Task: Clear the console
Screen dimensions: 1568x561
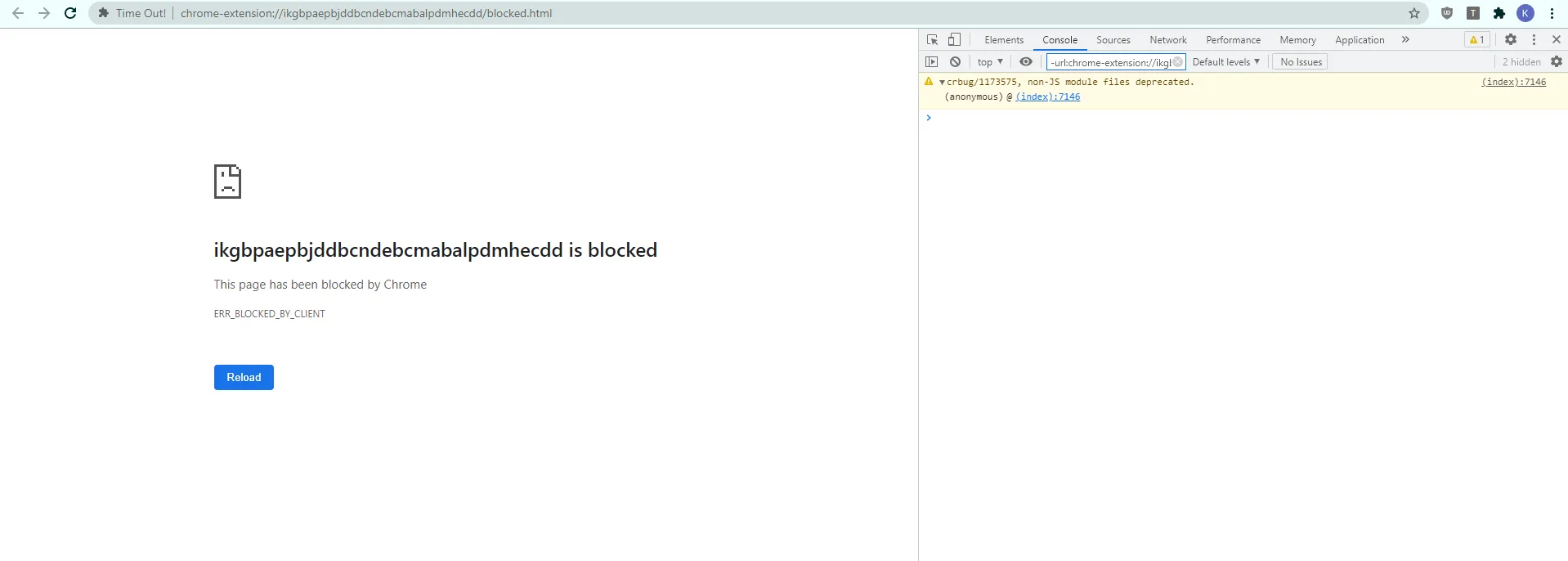Action: (955, 61)
